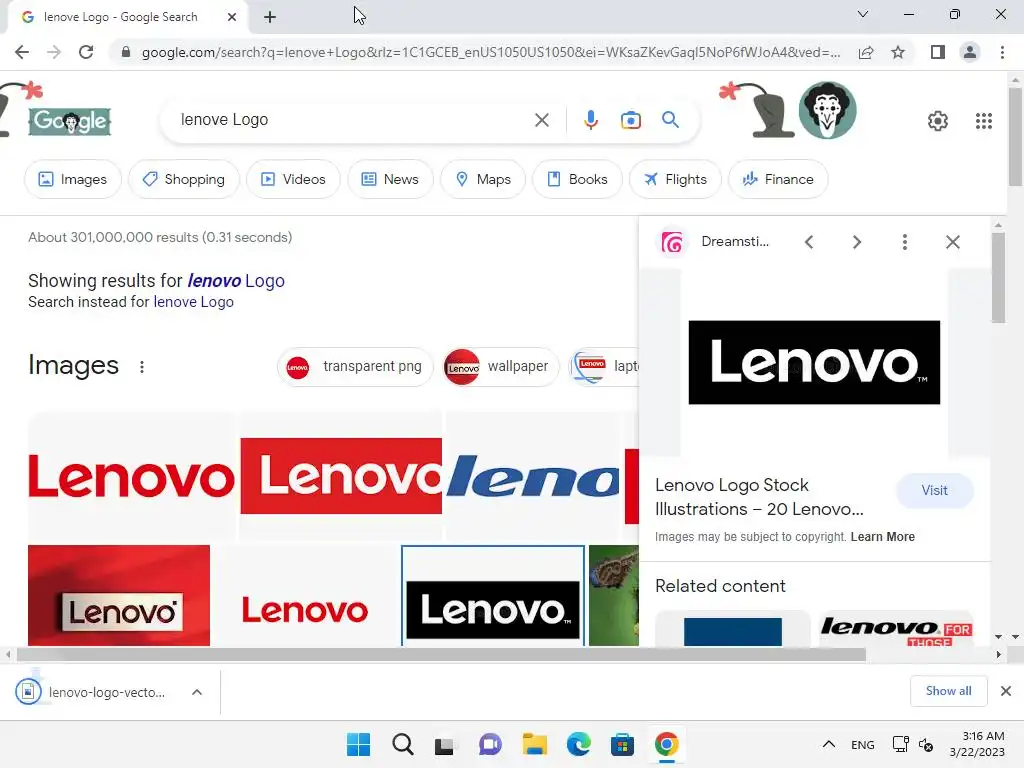This screenshot has height=768, width=1024.
Task: Click the Visit button
Action: pyautogui.click(x=935, y=490)
